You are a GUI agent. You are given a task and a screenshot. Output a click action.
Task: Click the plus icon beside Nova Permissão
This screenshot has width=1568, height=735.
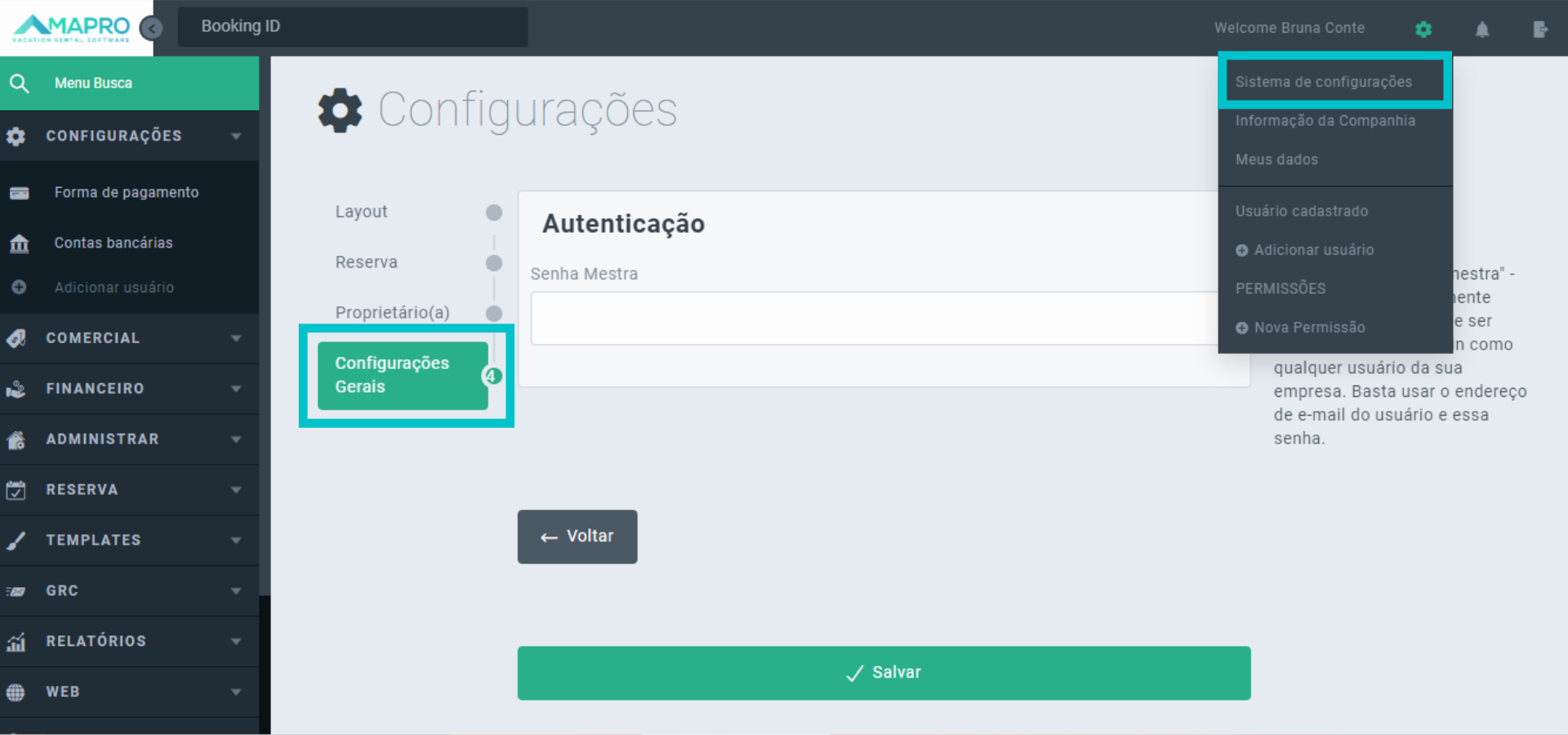tap(1241, 327)
